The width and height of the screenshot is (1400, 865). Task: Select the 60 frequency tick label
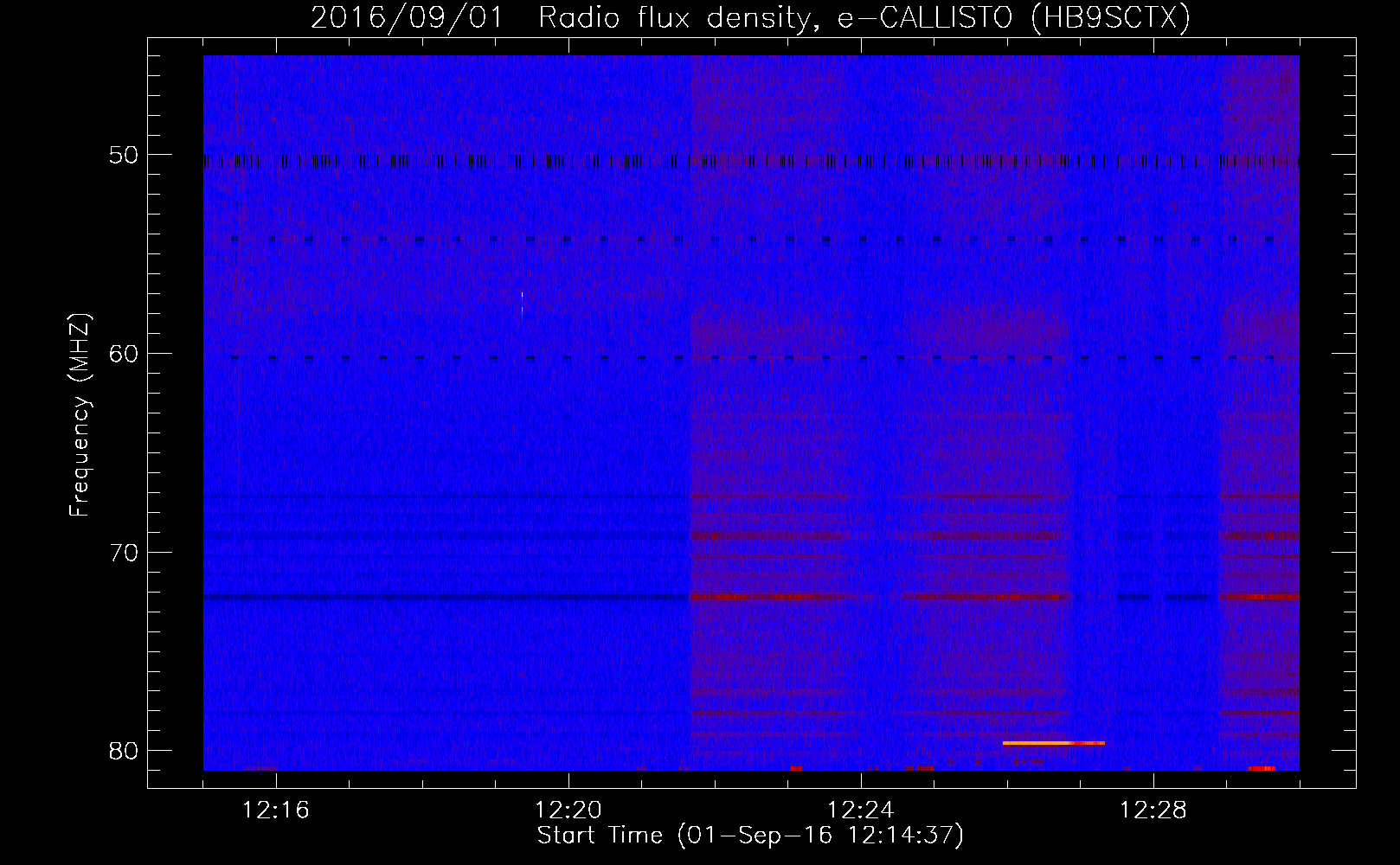tap(125, 354)
